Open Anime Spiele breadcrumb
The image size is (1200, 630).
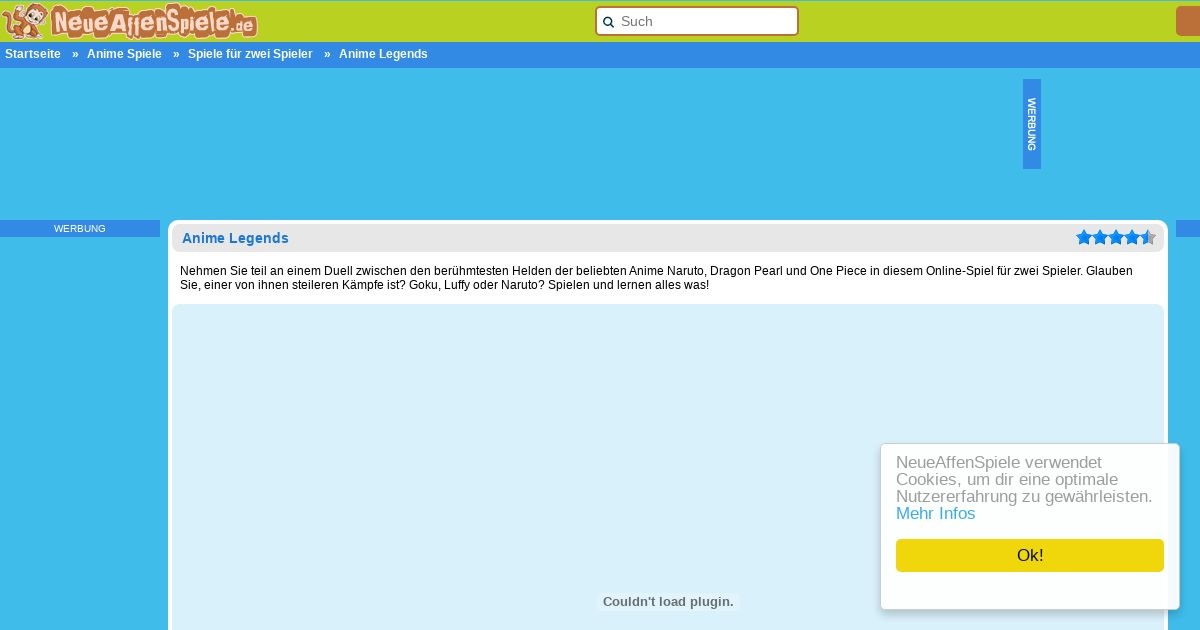click(x=124, y=54)
